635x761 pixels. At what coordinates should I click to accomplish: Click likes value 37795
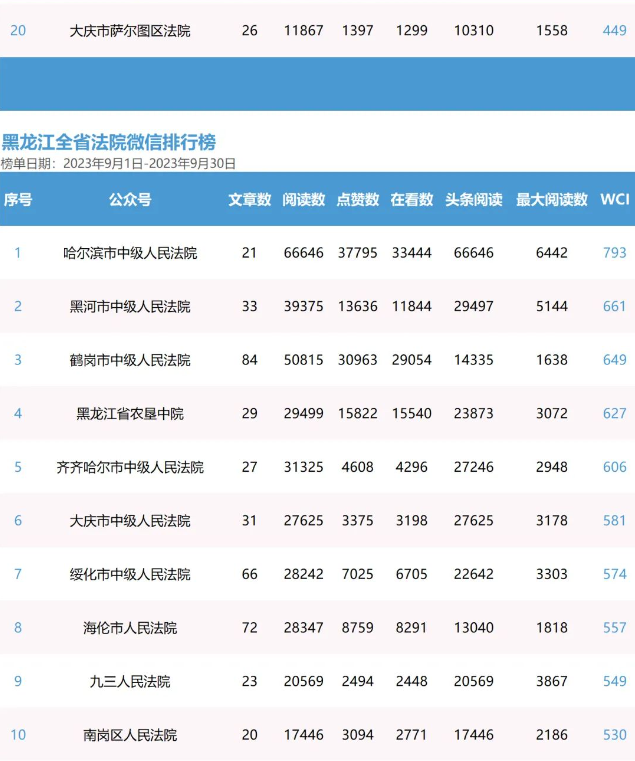tap(357, 253)
